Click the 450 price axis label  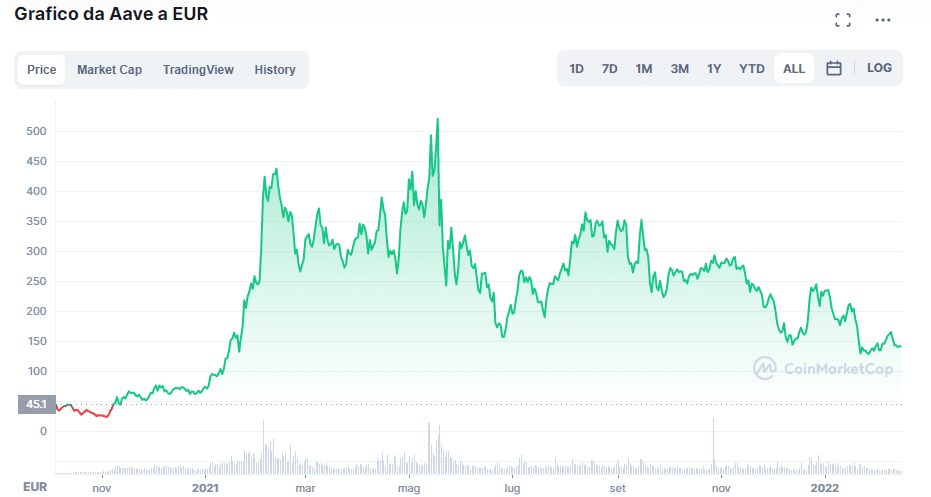[36, 162]
